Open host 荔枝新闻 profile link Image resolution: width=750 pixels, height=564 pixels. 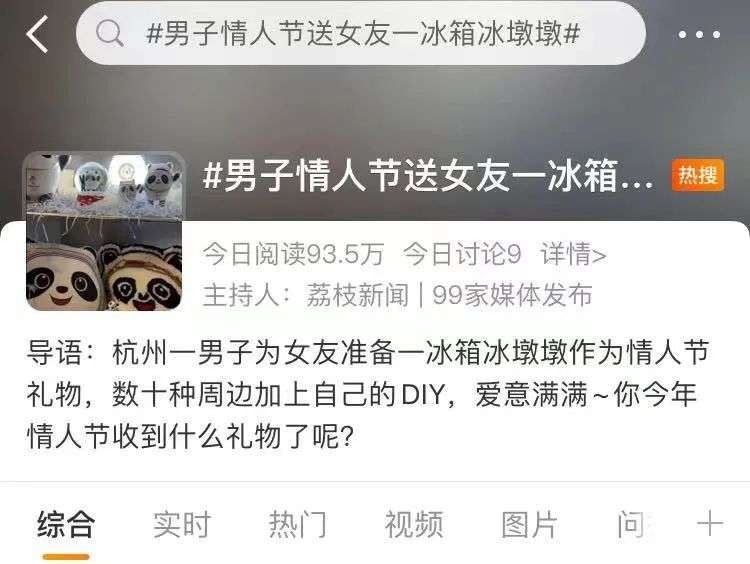tap(357, 295)
